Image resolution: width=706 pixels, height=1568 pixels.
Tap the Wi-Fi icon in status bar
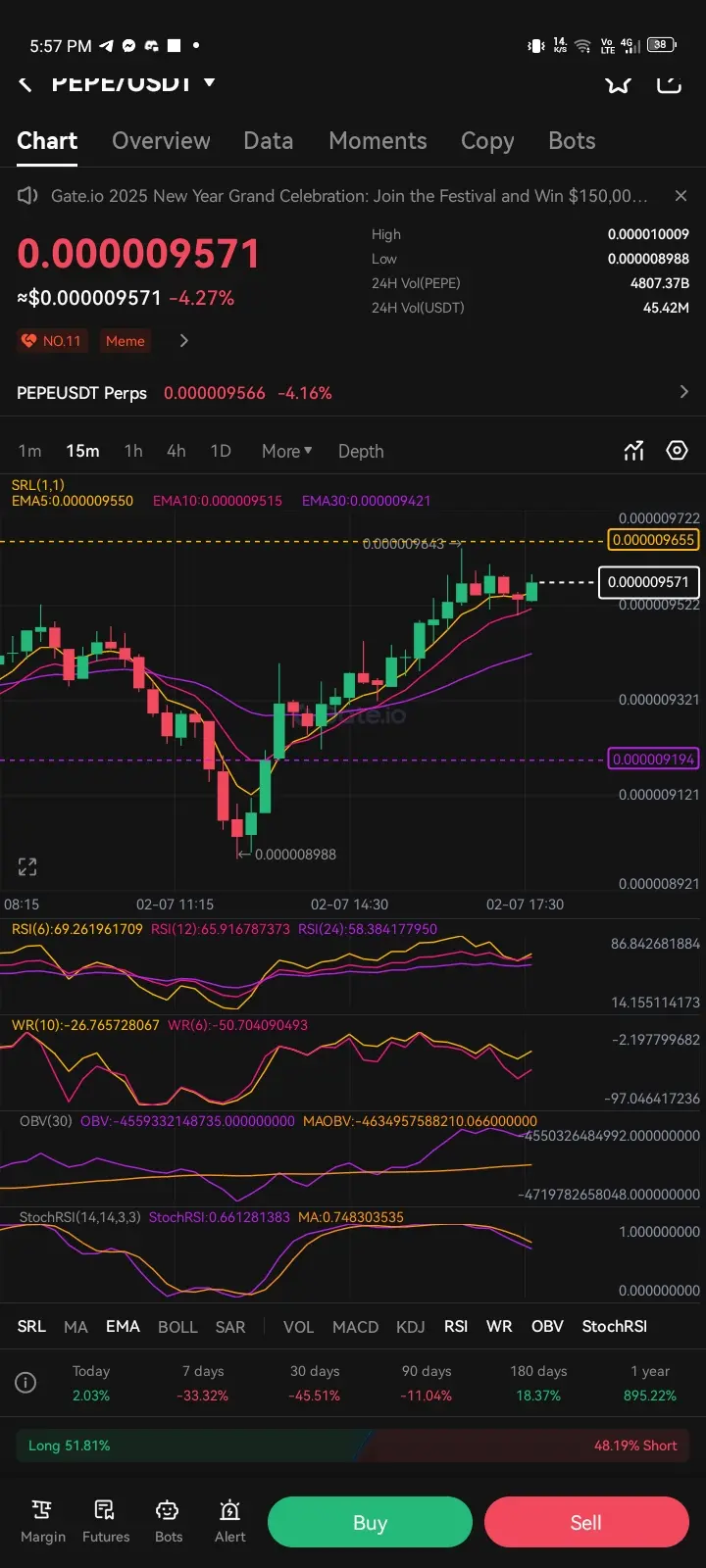tap(582, 45)
